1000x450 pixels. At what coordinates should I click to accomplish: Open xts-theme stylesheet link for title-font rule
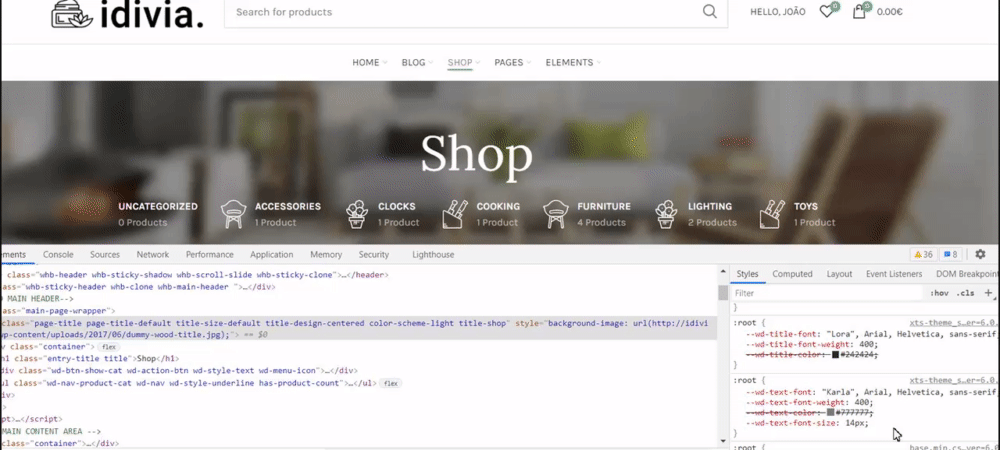point(954,323)
